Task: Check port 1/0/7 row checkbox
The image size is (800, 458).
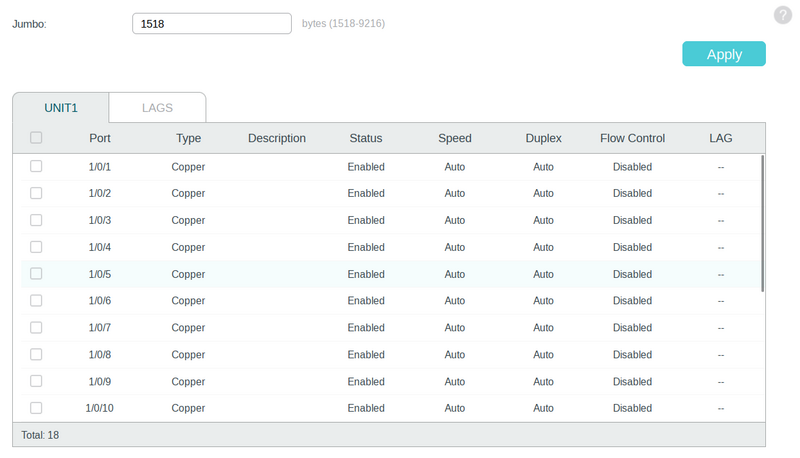Action: point(36,327)
